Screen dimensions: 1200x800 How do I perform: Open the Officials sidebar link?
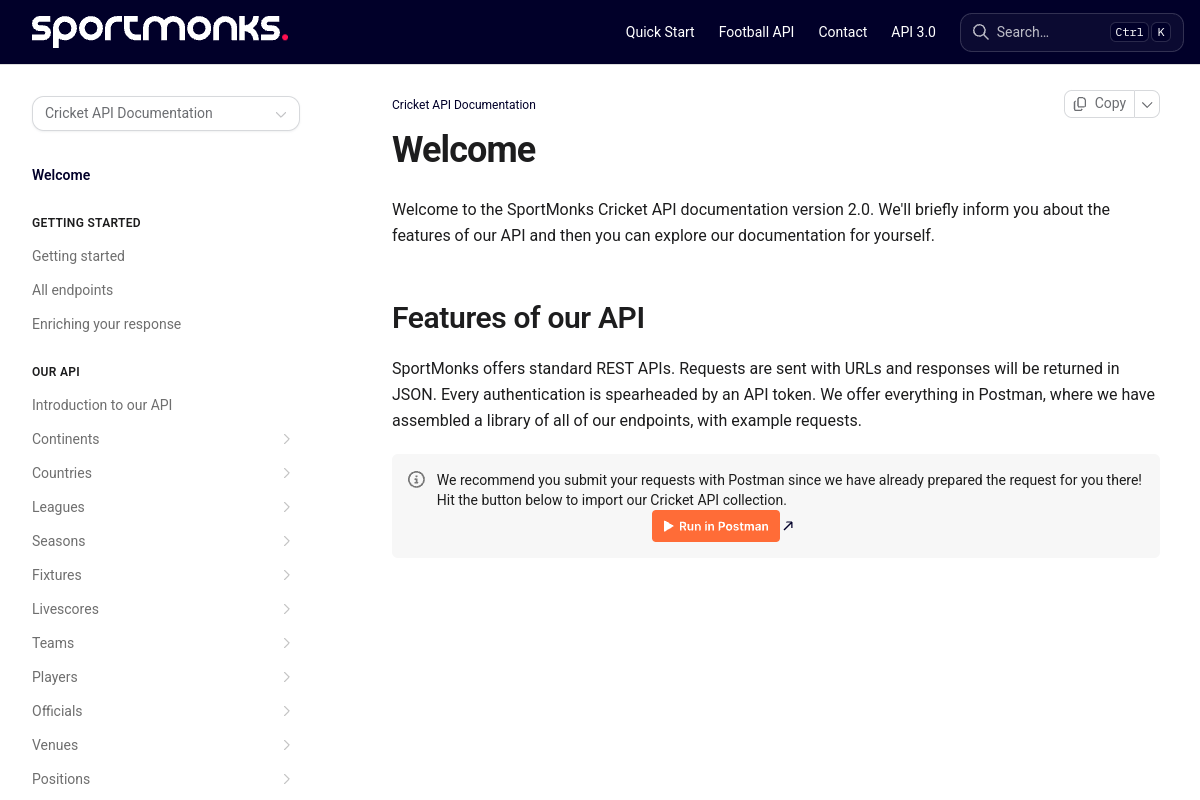coord(57,711)
